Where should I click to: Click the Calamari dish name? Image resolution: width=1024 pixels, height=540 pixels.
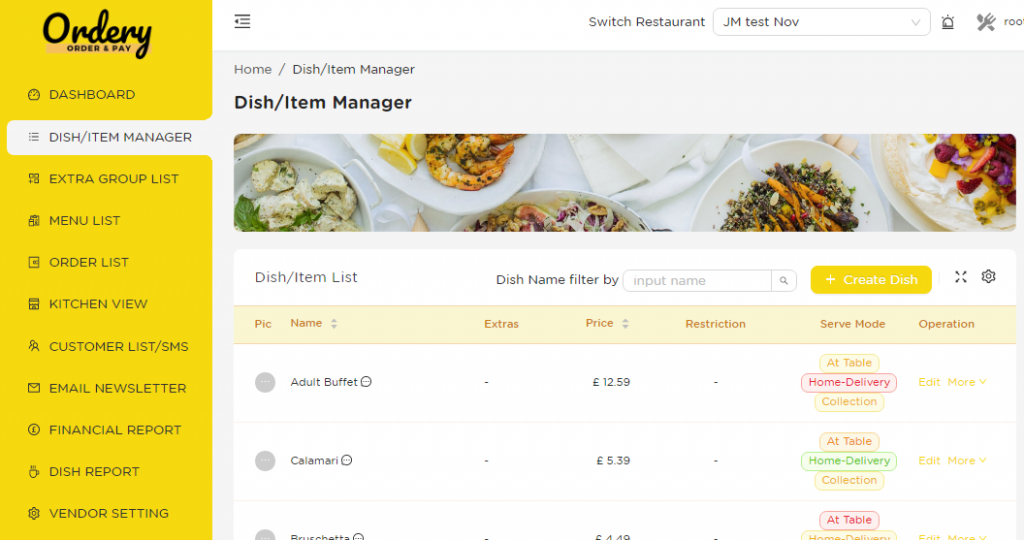(314, 460)
